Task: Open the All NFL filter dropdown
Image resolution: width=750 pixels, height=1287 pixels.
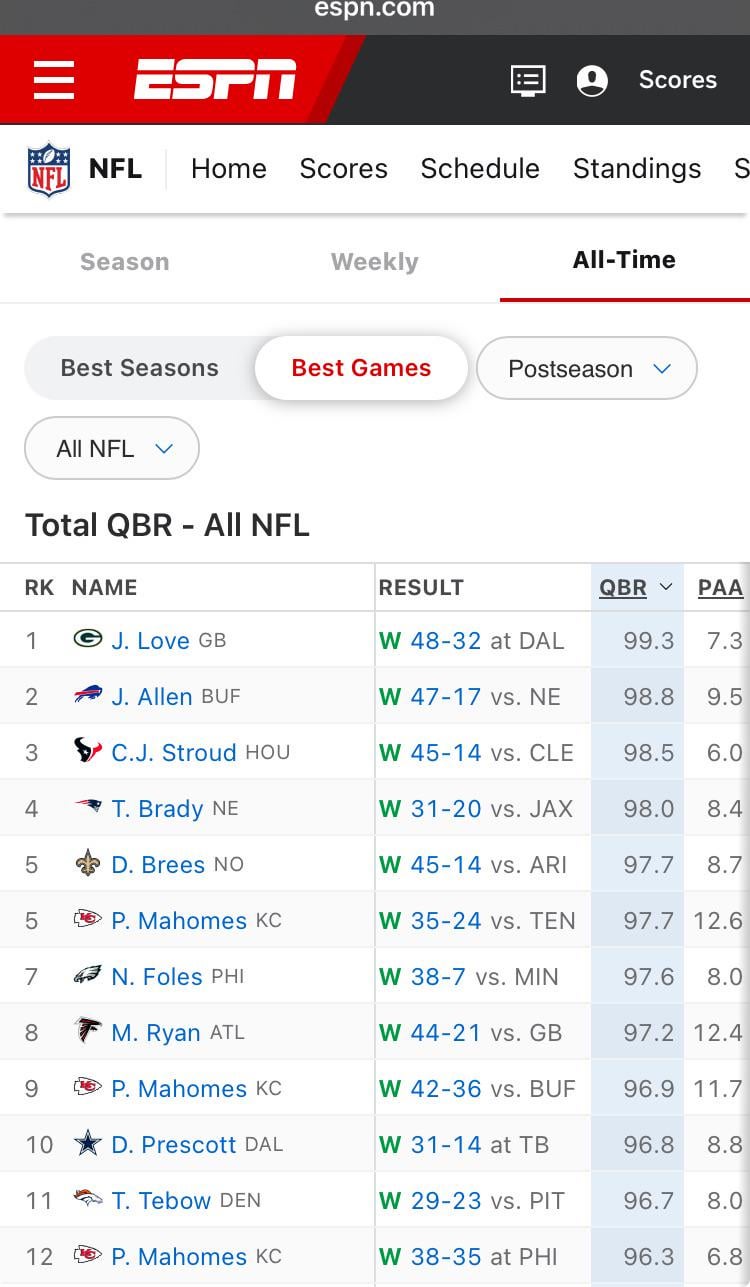Action: click(x=112, y=449)
